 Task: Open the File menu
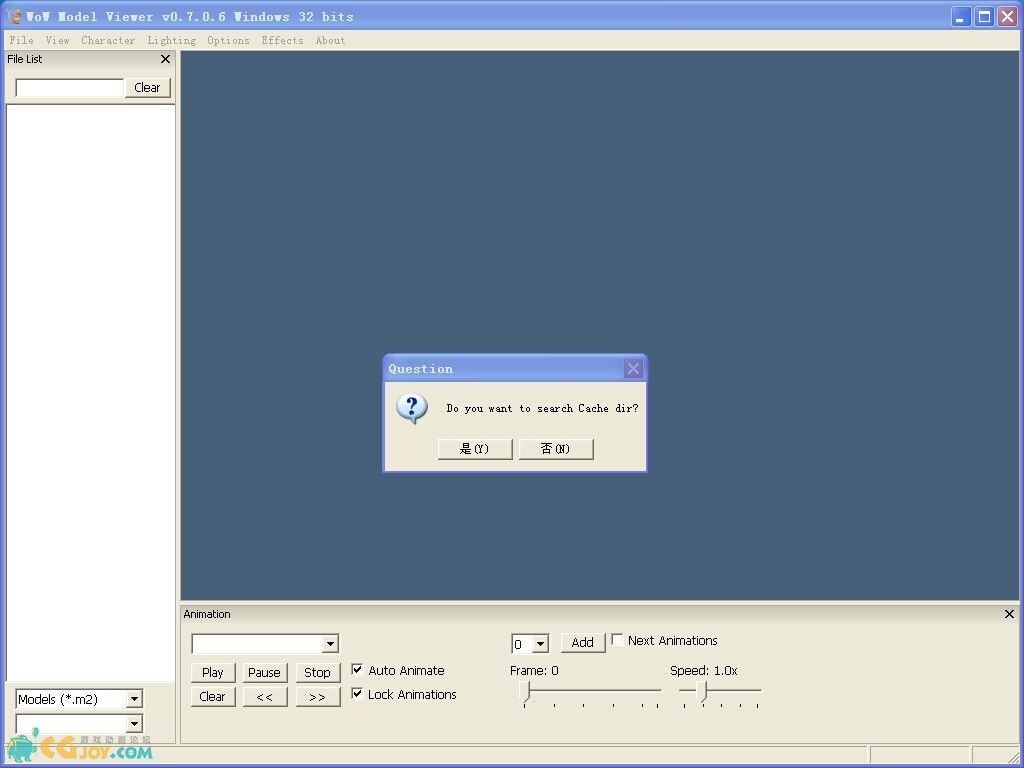point(22,40)
